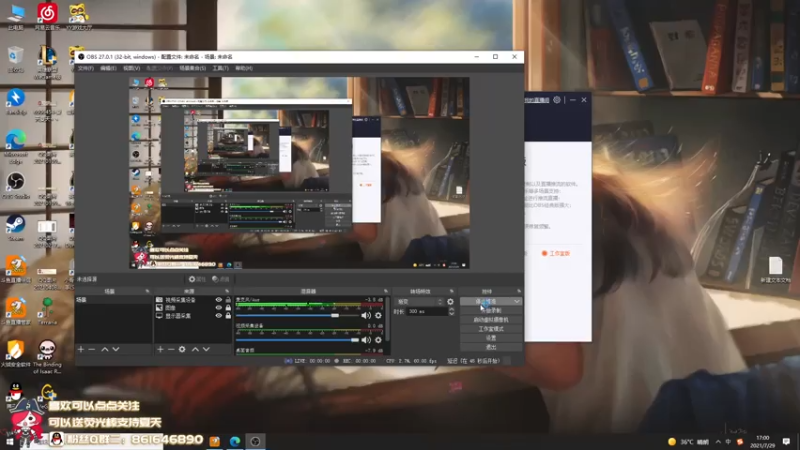Pop out the Scenes dock

(x=147, y=291)
